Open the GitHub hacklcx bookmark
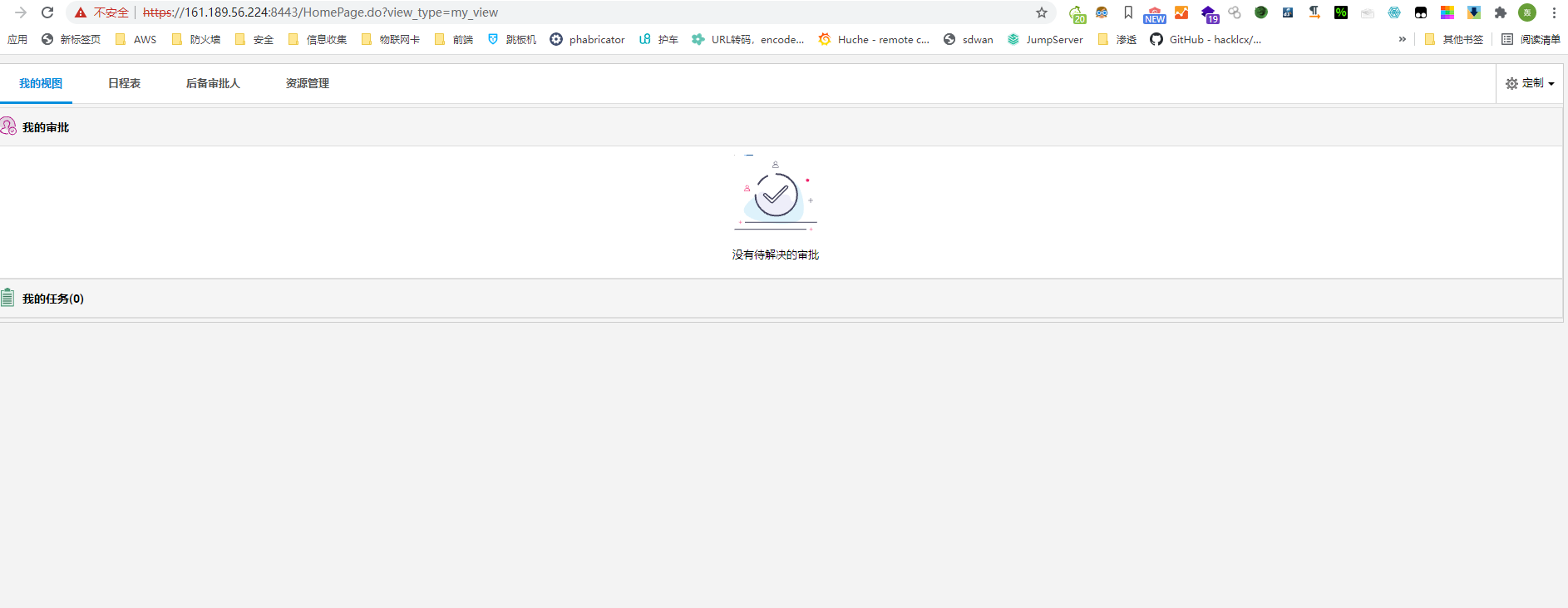Viewport: 1568px width, 608px height. click(x=1206, y=39)
